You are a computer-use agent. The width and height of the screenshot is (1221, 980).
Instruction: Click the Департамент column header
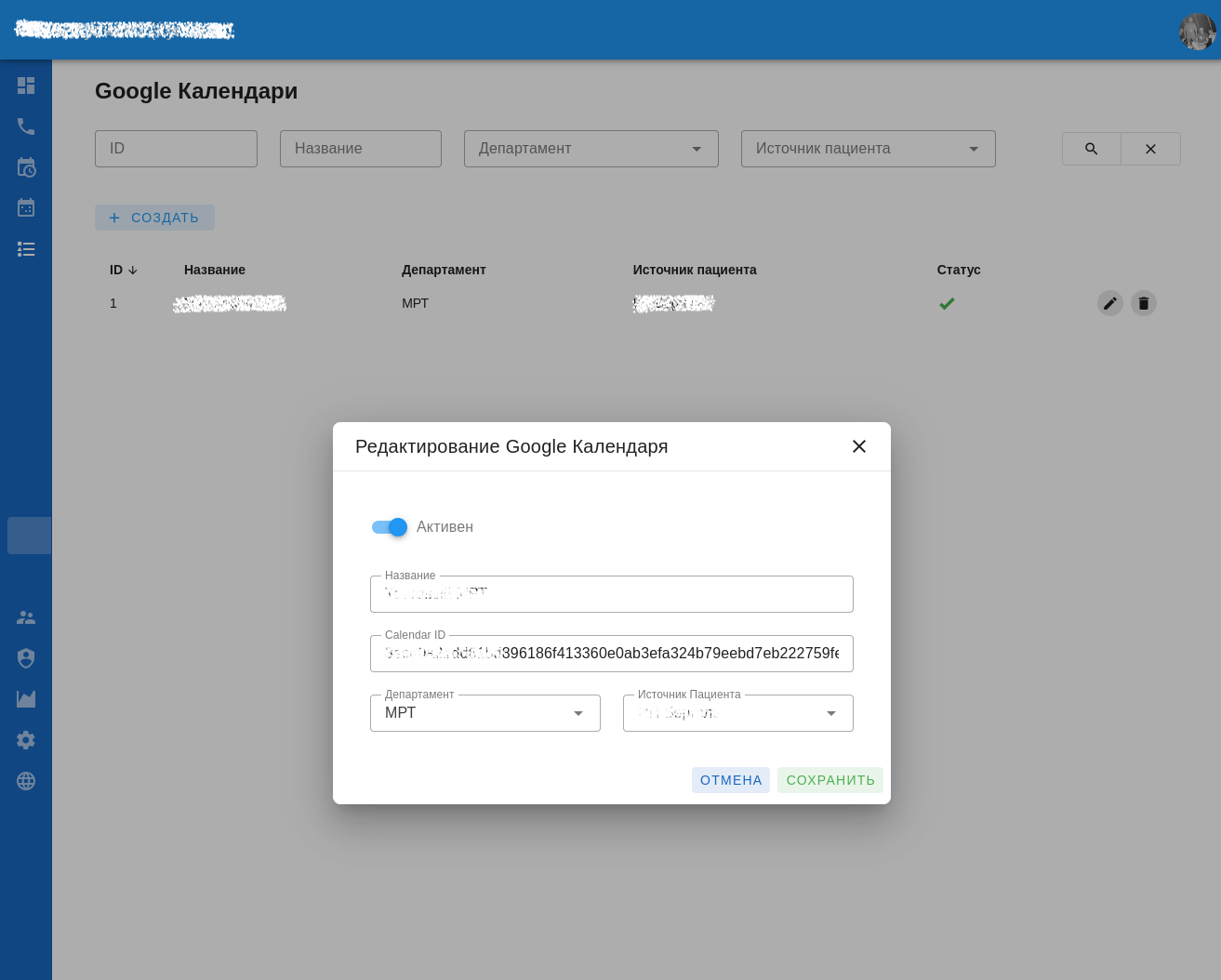coord(444,270)
